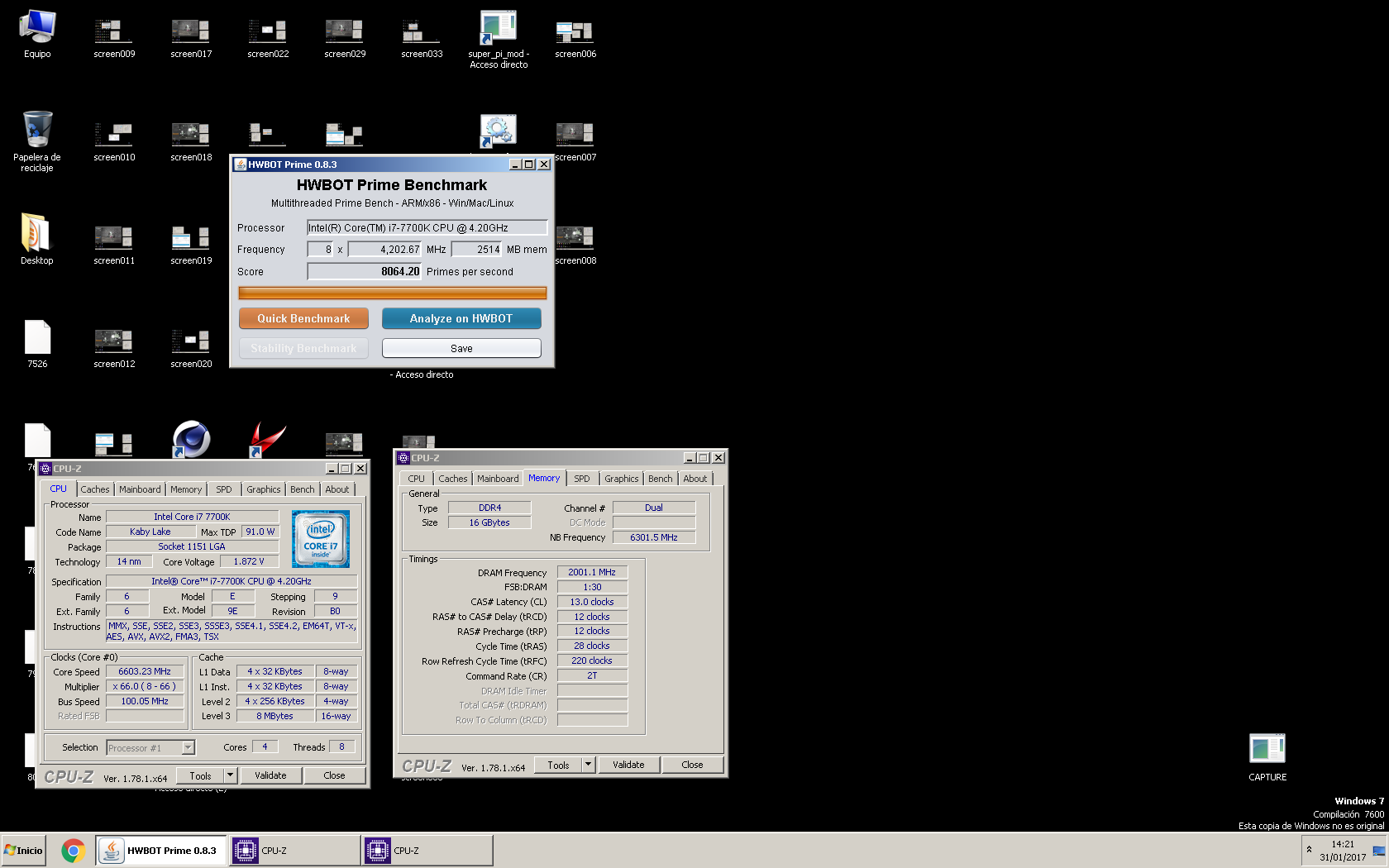Expand Tools dropdown arrow in right CPU-Z
1389x868 pixels.
point(589,765)
